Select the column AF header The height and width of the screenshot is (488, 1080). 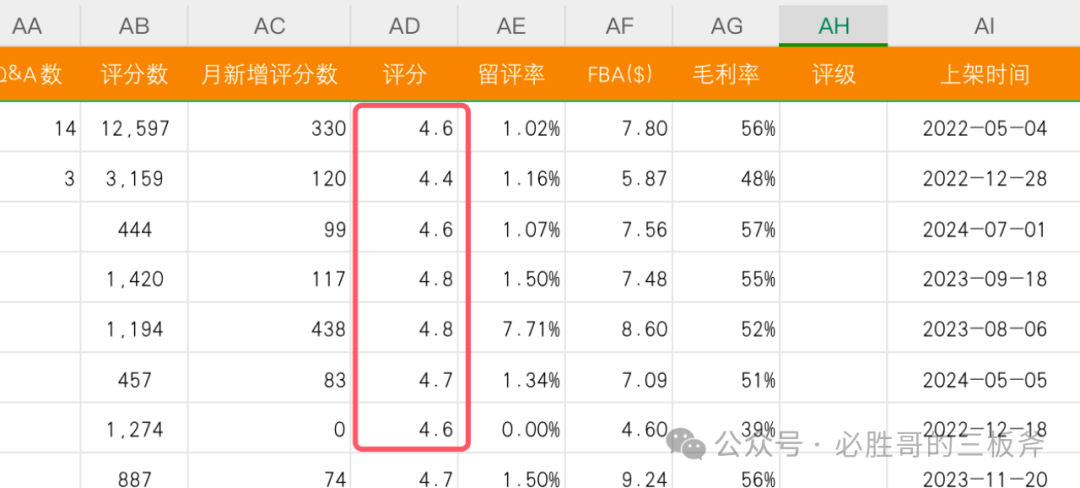[x=619, y=25]
